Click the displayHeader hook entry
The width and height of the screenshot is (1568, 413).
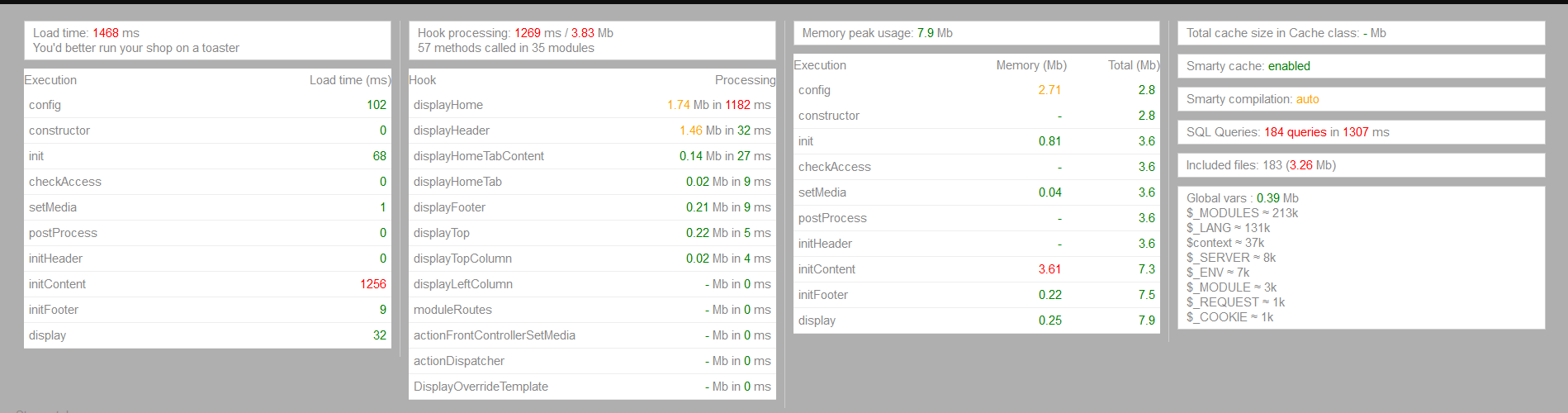tap(592, 131)
